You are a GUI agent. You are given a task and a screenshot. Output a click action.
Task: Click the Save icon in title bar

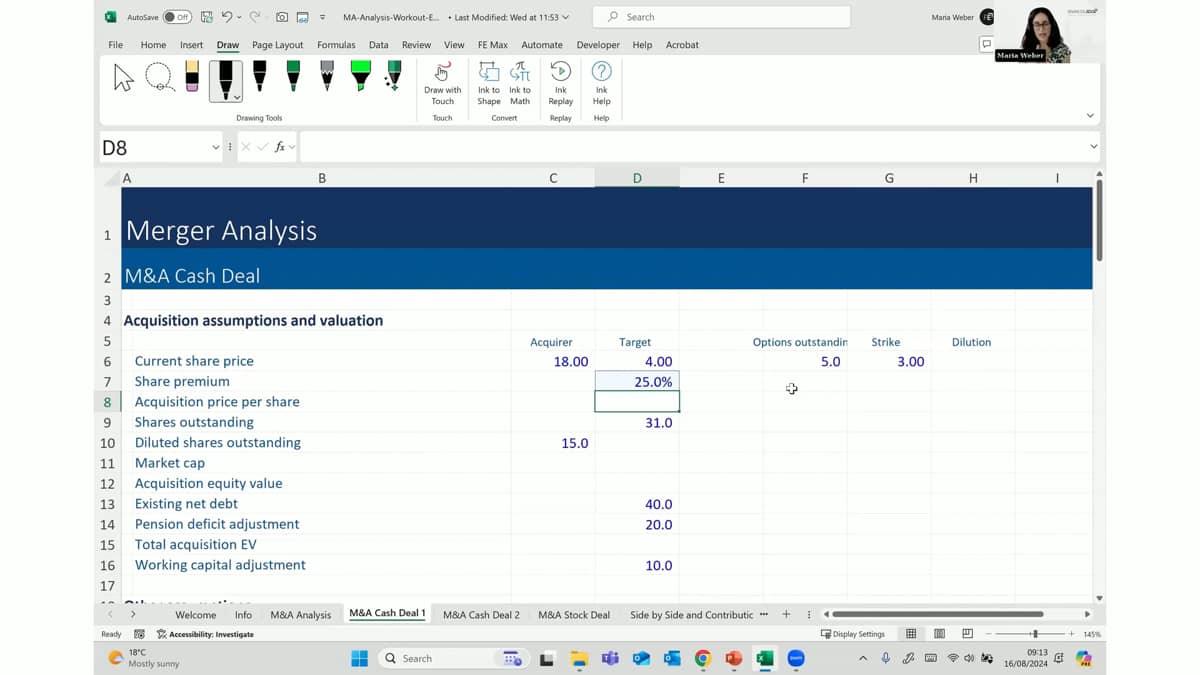[x=207, y=17]
